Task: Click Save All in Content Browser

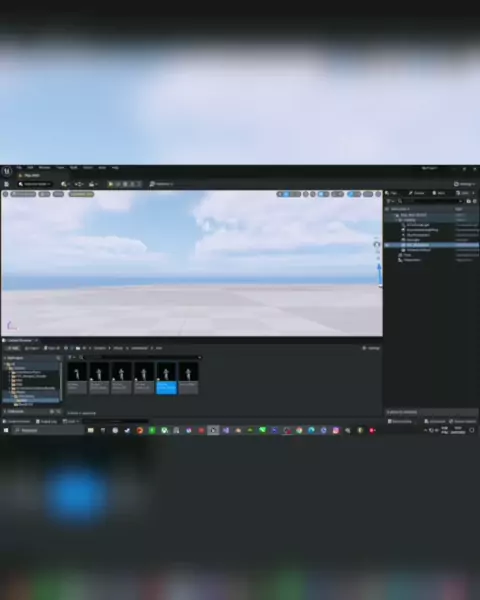Action: 52,348
